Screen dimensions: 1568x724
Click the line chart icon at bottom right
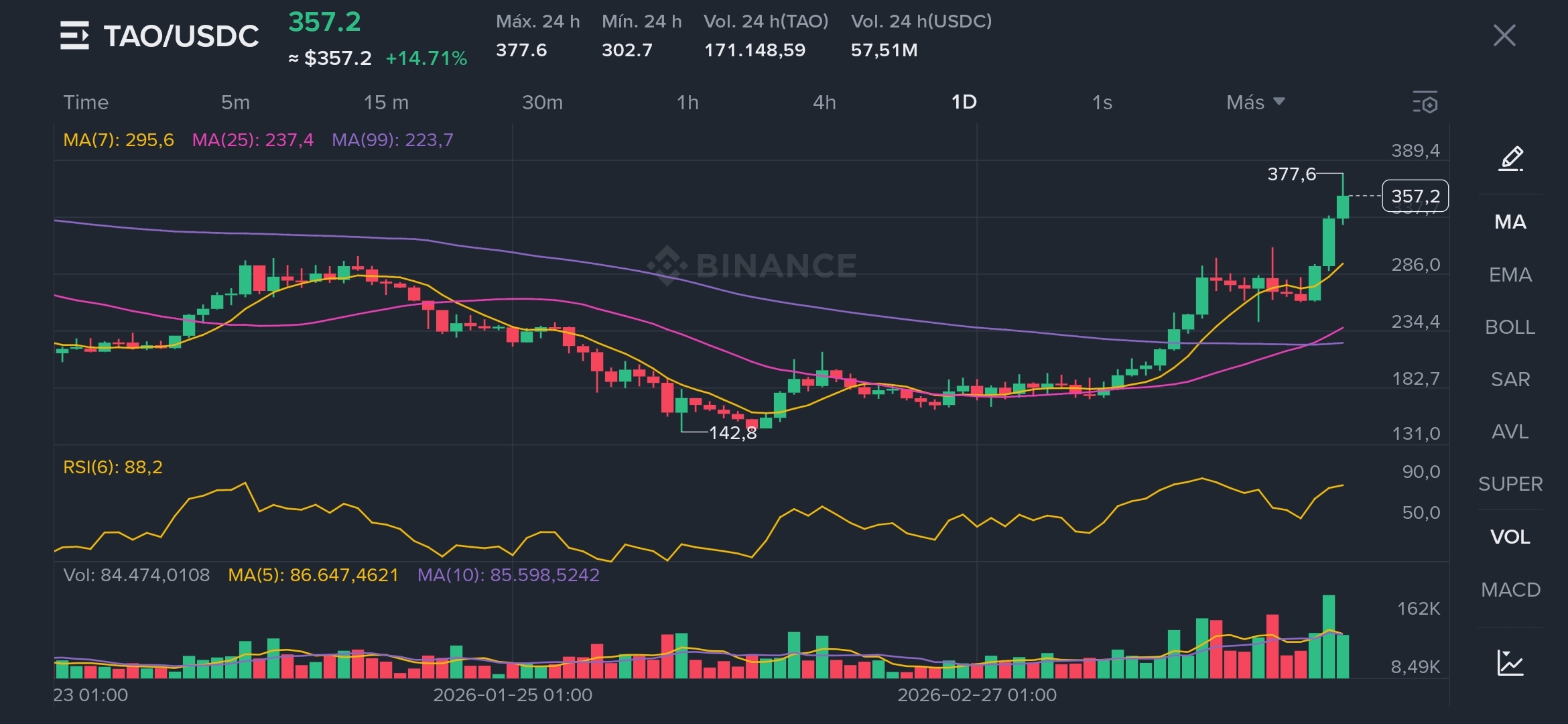tap(1510, 662)
